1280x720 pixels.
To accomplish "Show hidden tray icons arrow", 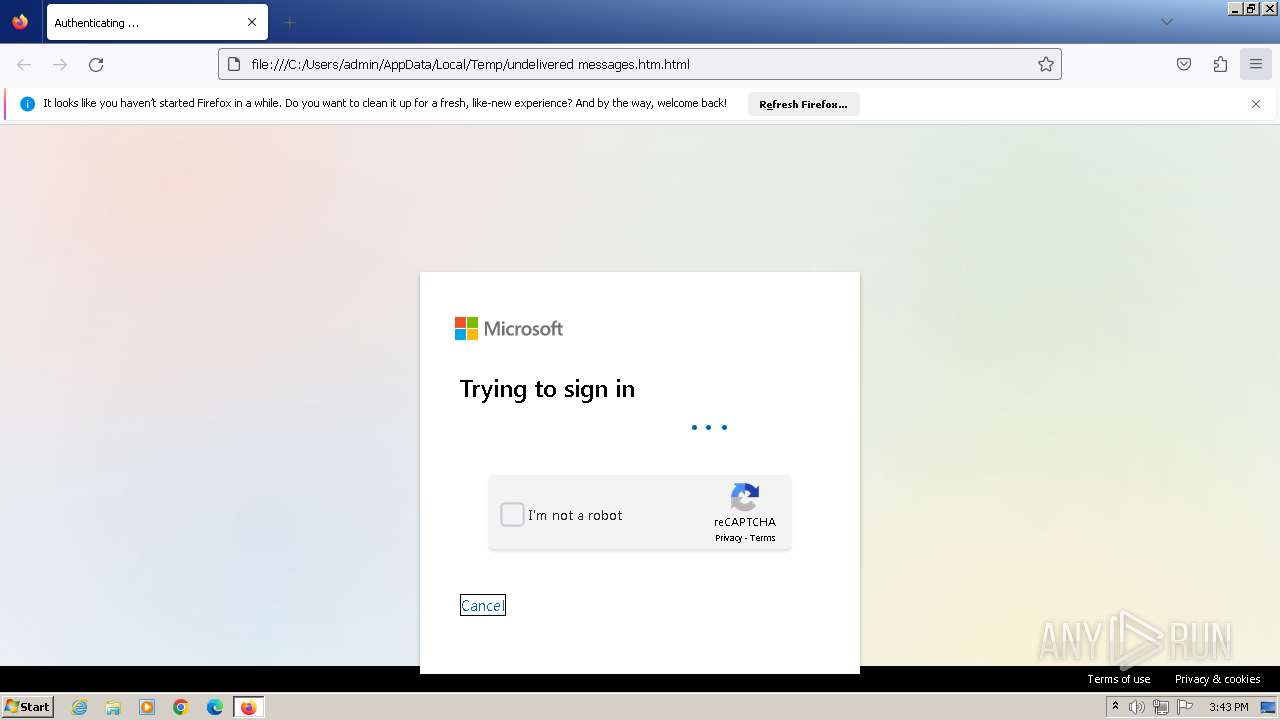I will click(x=1115, y=707).
